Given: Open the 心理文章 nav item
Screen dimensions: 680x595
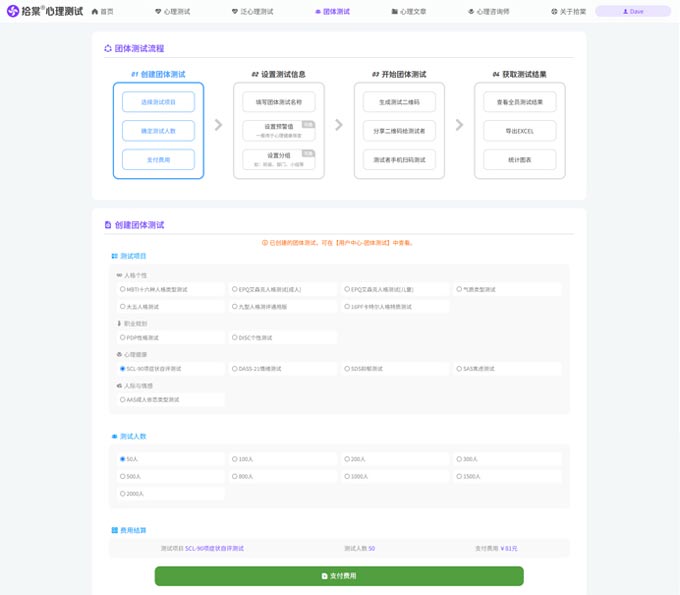Looking at the screenshot, I should coord(409,12).
